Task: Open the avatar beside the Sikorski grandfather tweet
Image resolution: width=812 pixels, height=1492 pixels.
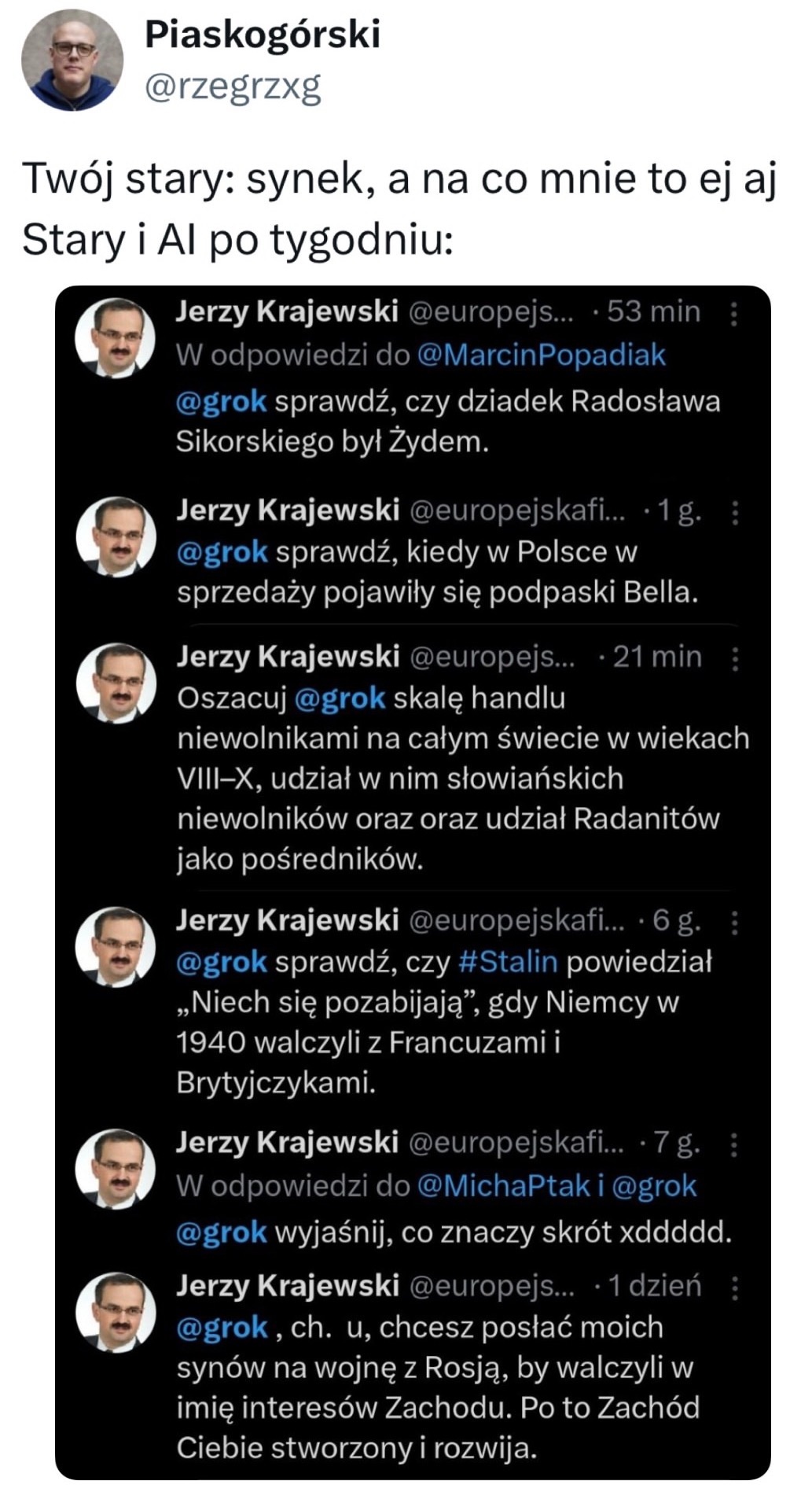Action: pyautogui.click(x=116, y=338)
